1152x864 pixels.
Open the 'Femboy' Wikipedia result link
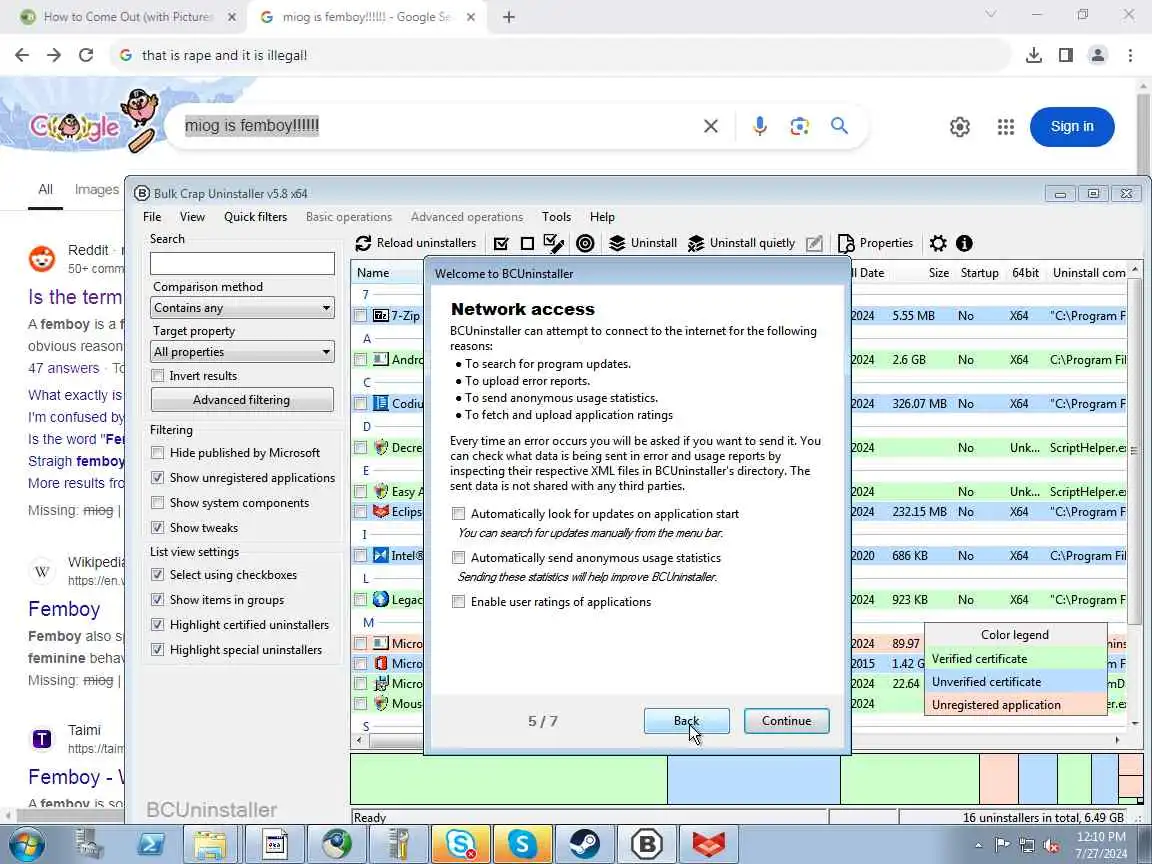tap(64, 609)
